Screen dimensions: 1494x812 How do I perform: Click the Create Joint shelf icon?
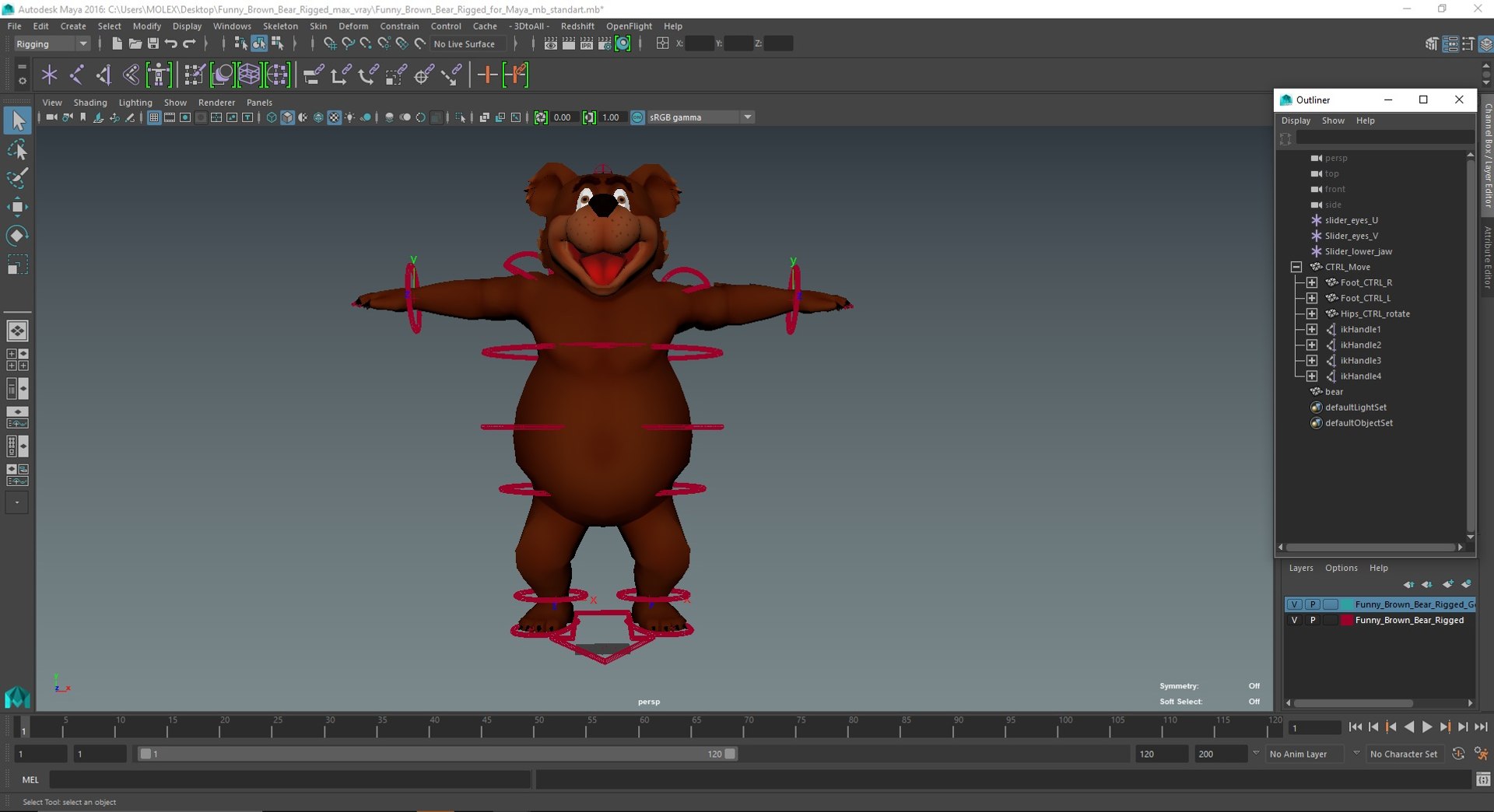[77, 75]
